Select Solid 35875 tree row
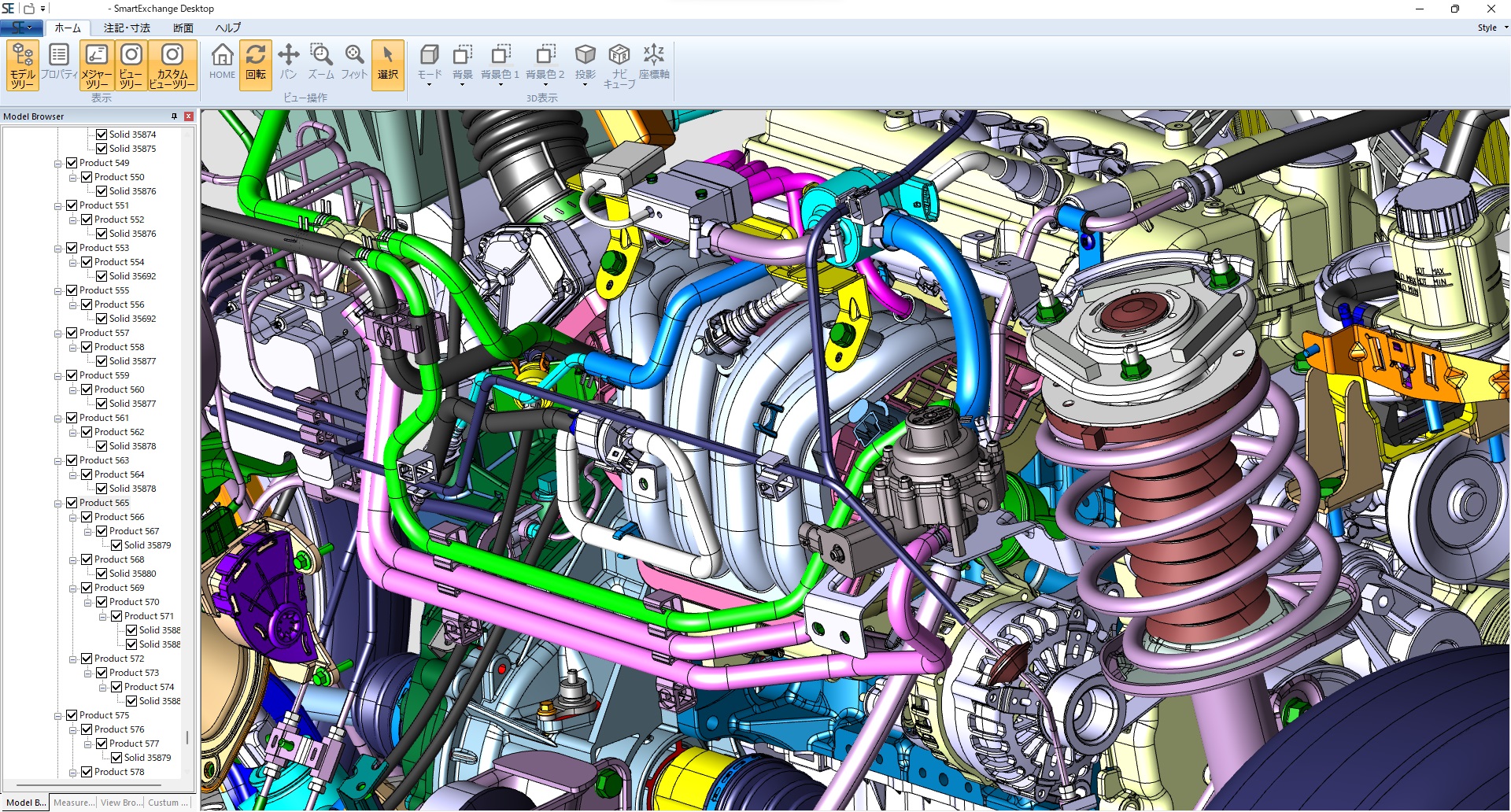 [x=132, y=149]
